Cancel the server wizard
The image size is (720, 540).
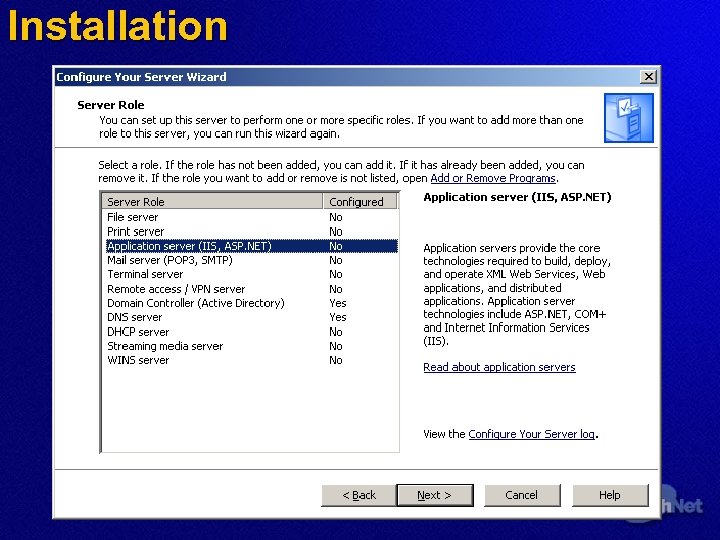(x=522, y=495)
